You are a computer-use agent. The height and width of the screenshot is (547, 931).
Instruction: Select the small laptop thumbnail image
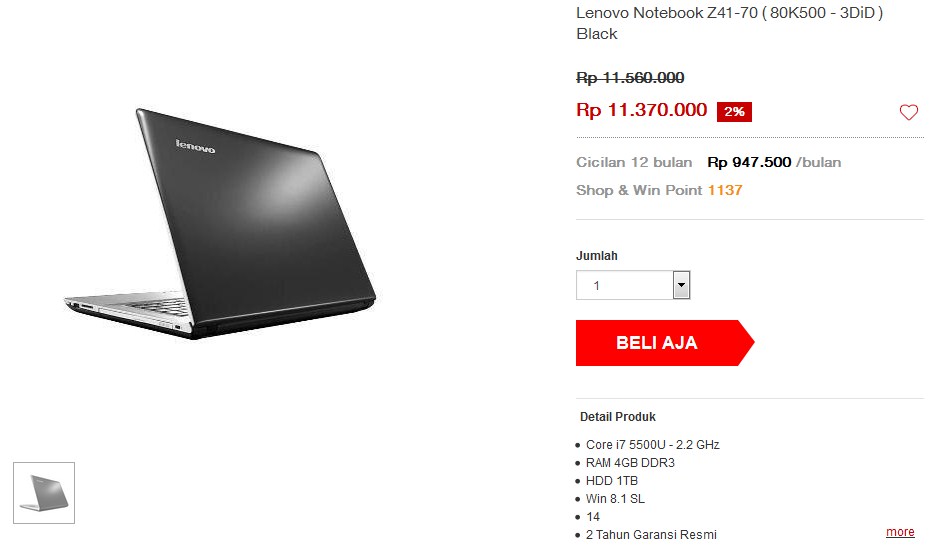click(x=44, y=493)
